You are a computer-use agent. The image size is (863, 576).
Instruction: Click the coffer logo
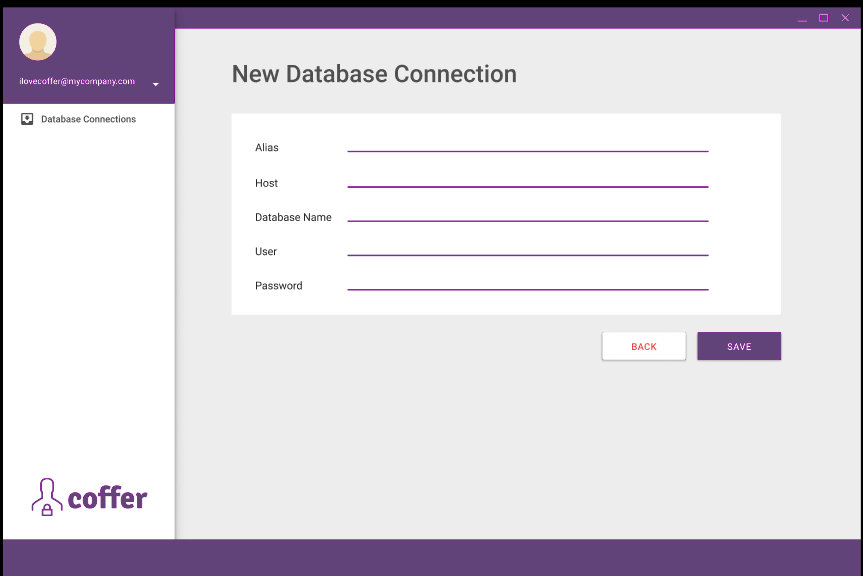point(89,497)
